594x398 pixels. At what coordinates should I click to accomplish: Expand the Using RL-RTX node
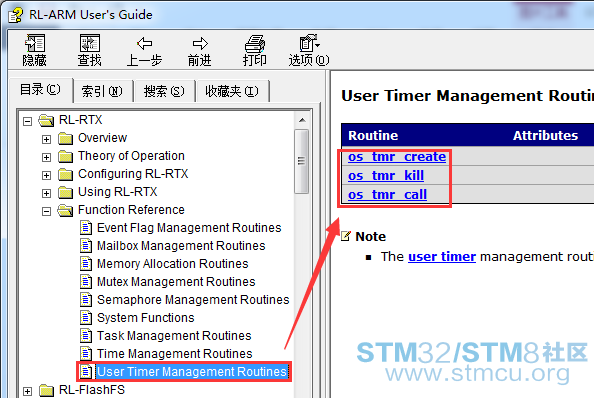click(x=46, y=193)
